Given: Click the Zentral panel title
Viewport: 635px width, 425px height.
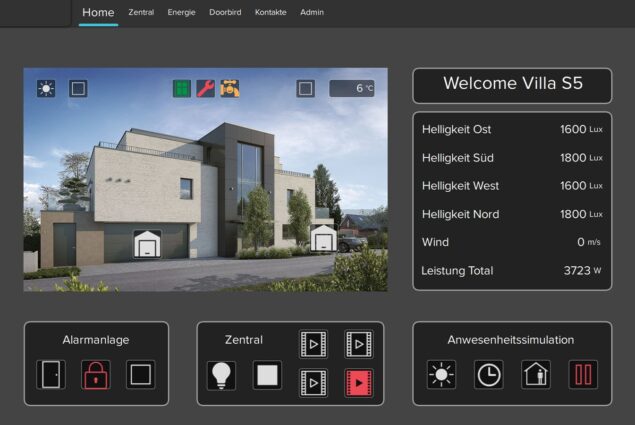Looking at the screenshot, I should [244, 340].
